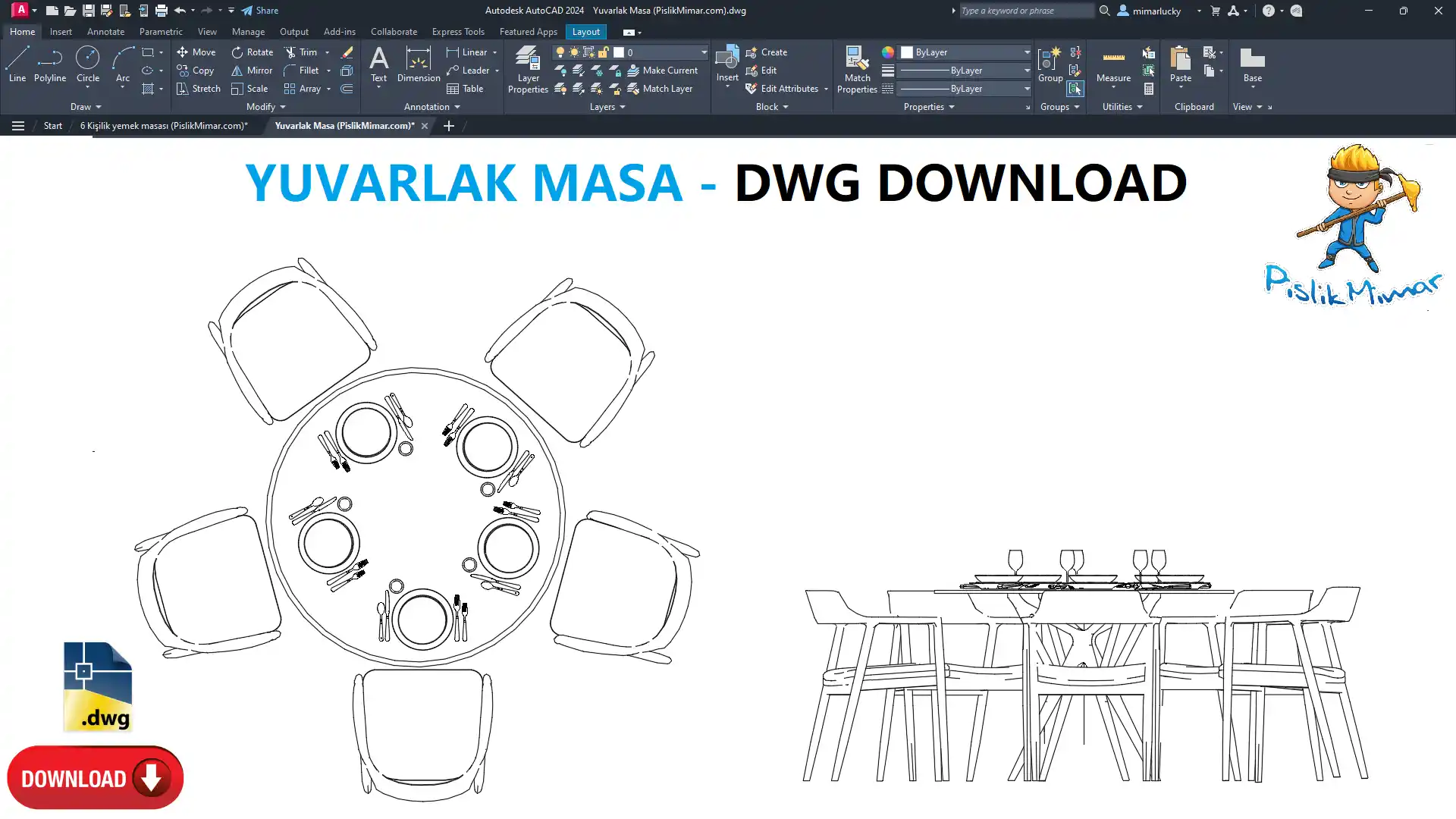This screenshot has width=1456, height=819.
Task: Click the Dimension annotation tool
Action: (418, 64)
